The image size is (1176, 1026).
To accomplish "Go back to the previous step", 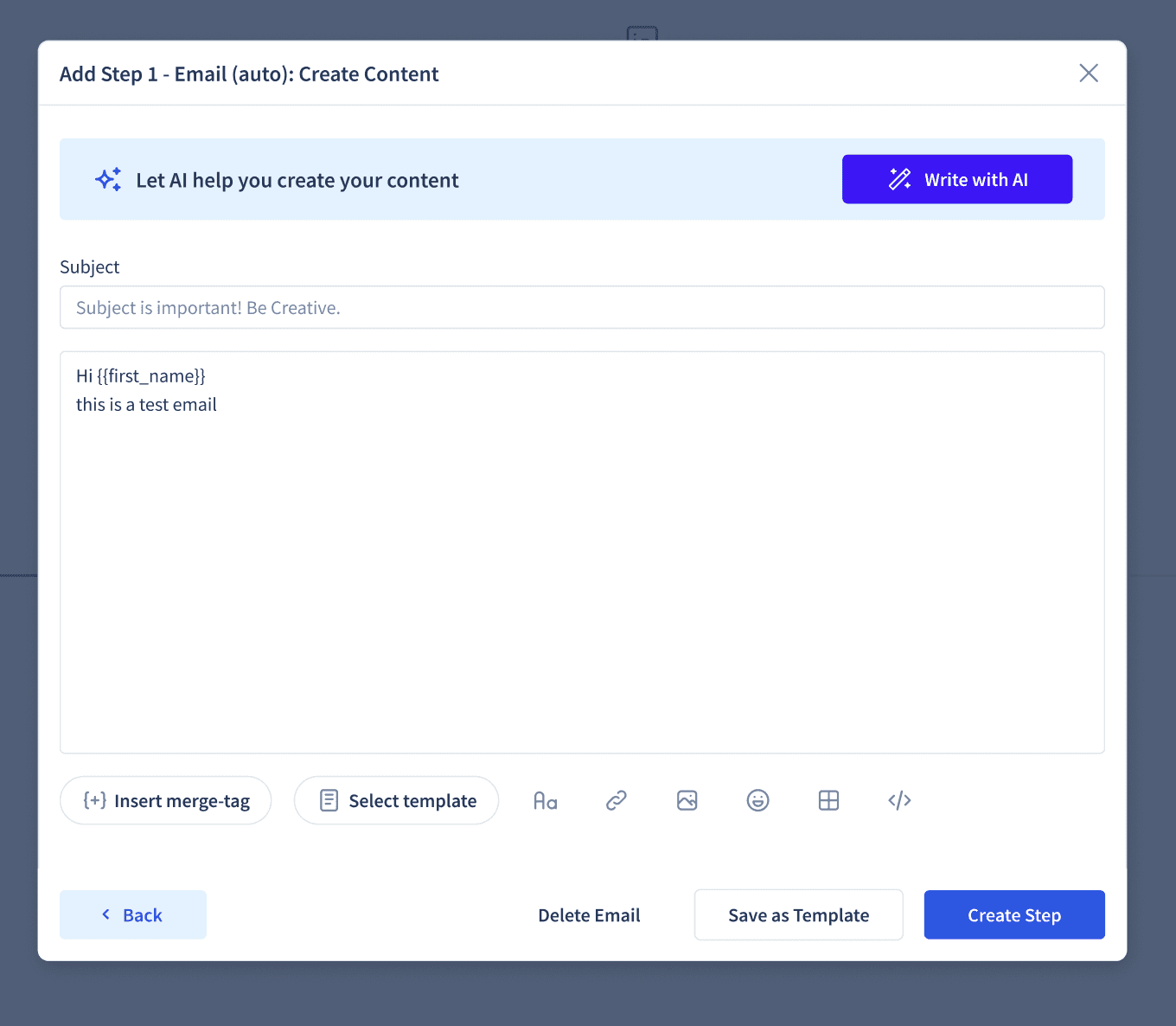I will 133,914.
